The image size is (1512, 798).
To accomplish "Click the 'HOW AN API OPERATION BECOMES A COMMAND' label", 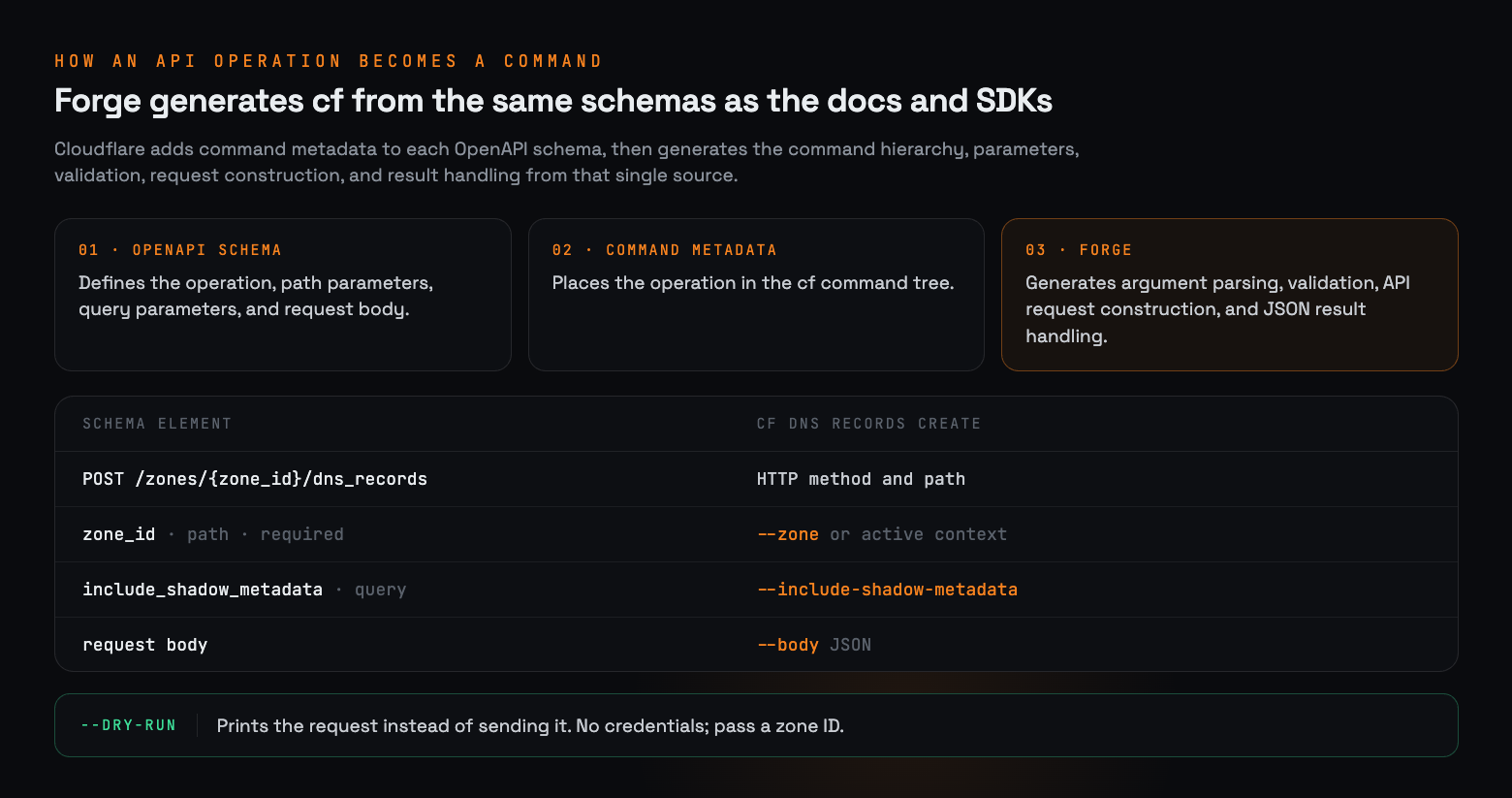I will [x=329, y=61].
